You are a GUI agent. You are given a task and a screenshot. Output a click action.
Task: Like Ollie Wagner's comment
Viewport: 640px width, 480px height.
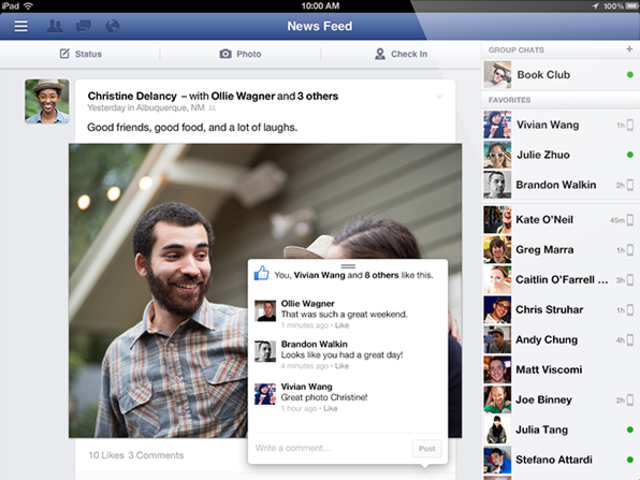(x=342, y=325)
